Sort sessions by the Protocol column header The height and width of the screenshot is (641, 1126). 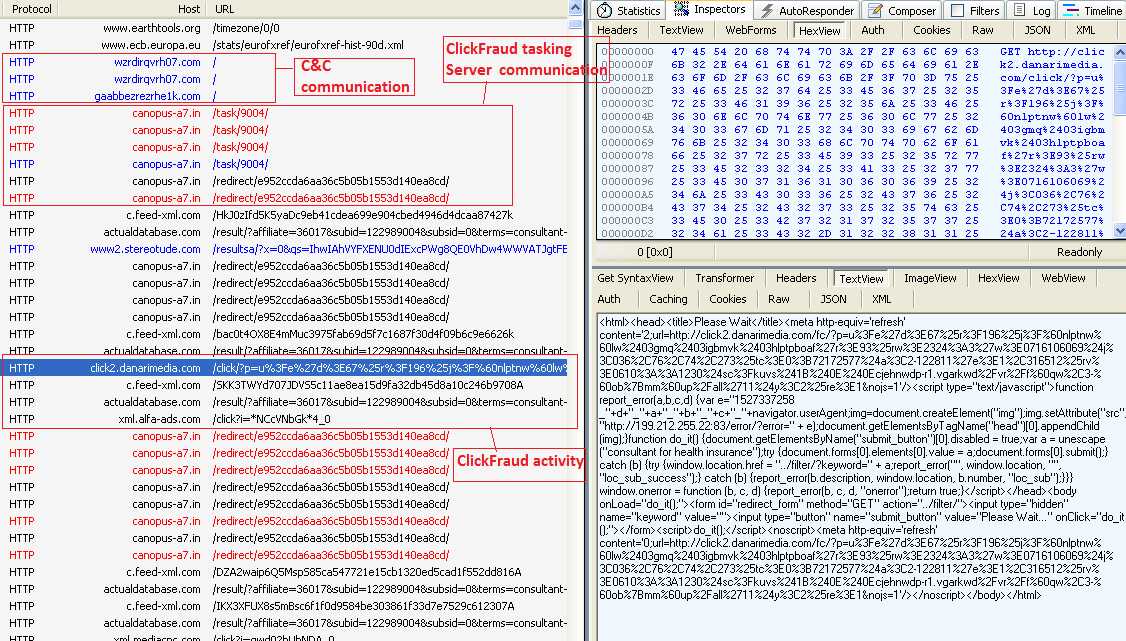tap(31, 9)
